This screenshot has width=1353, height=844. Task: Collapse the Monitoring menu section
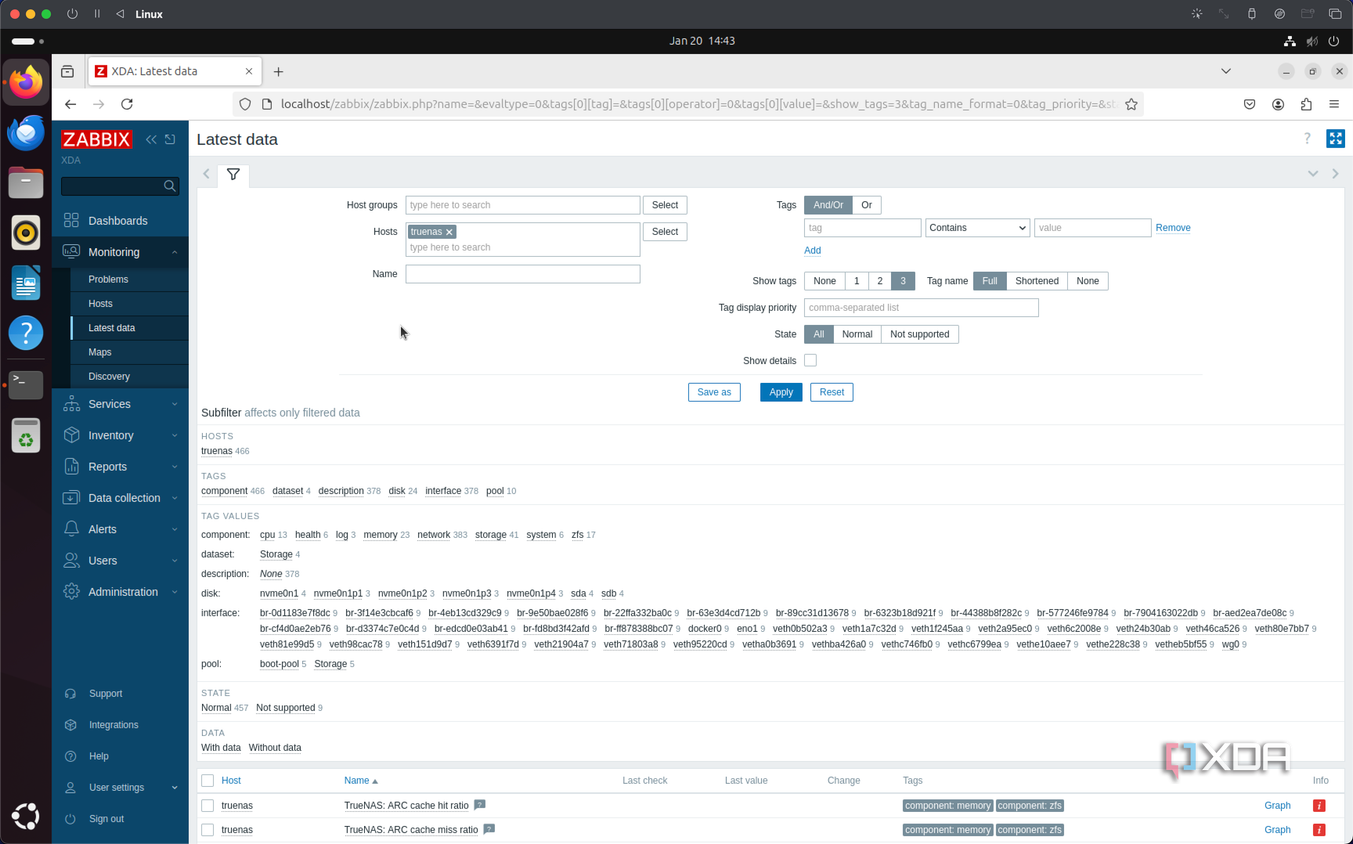click(x=120, y=252)
